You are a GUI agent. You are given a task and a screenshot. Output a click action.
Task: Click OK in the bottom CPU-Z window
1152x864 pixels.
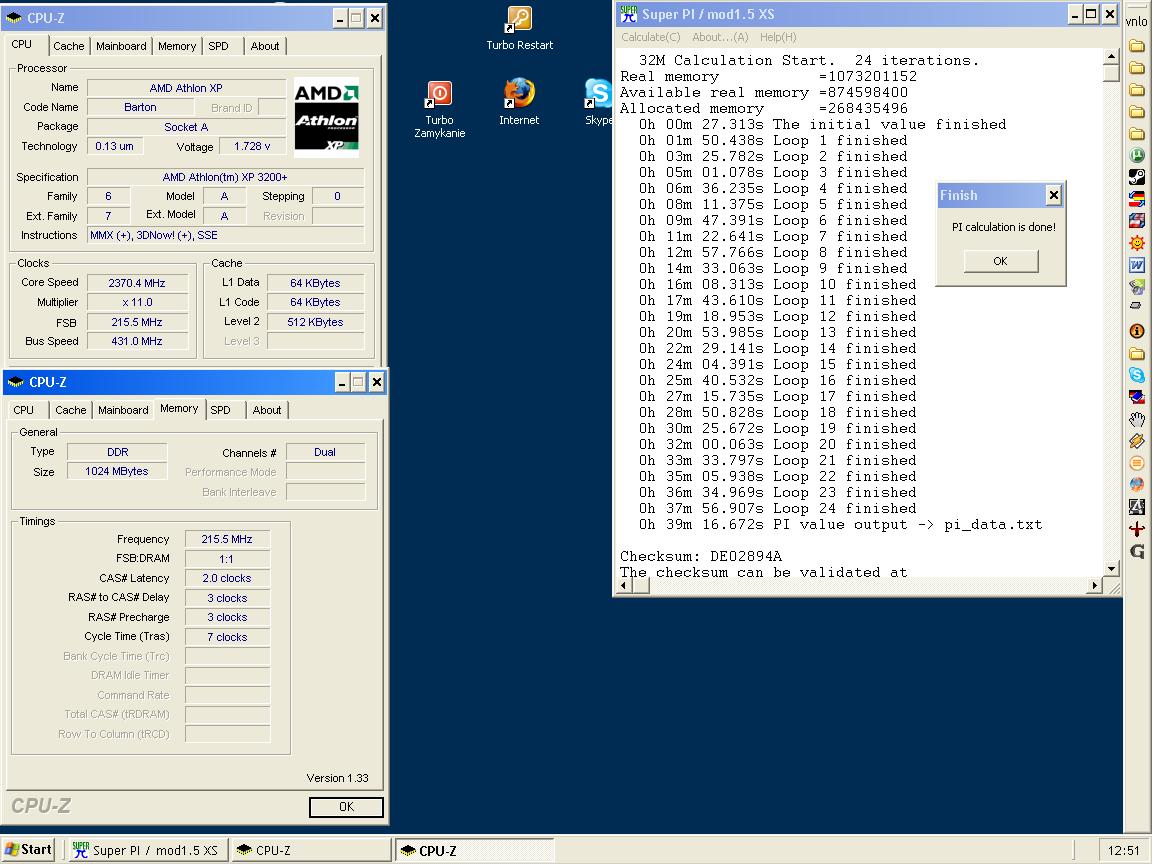346,807
